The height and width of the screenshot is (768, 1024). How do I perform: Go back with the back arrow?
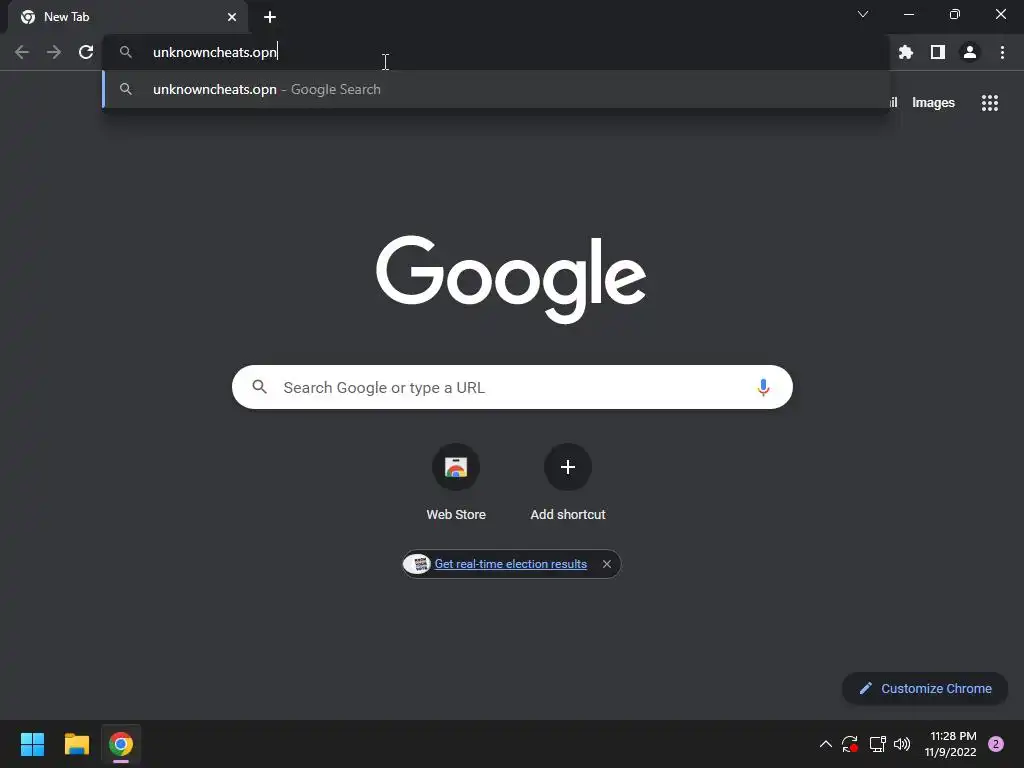pos(22,52)
